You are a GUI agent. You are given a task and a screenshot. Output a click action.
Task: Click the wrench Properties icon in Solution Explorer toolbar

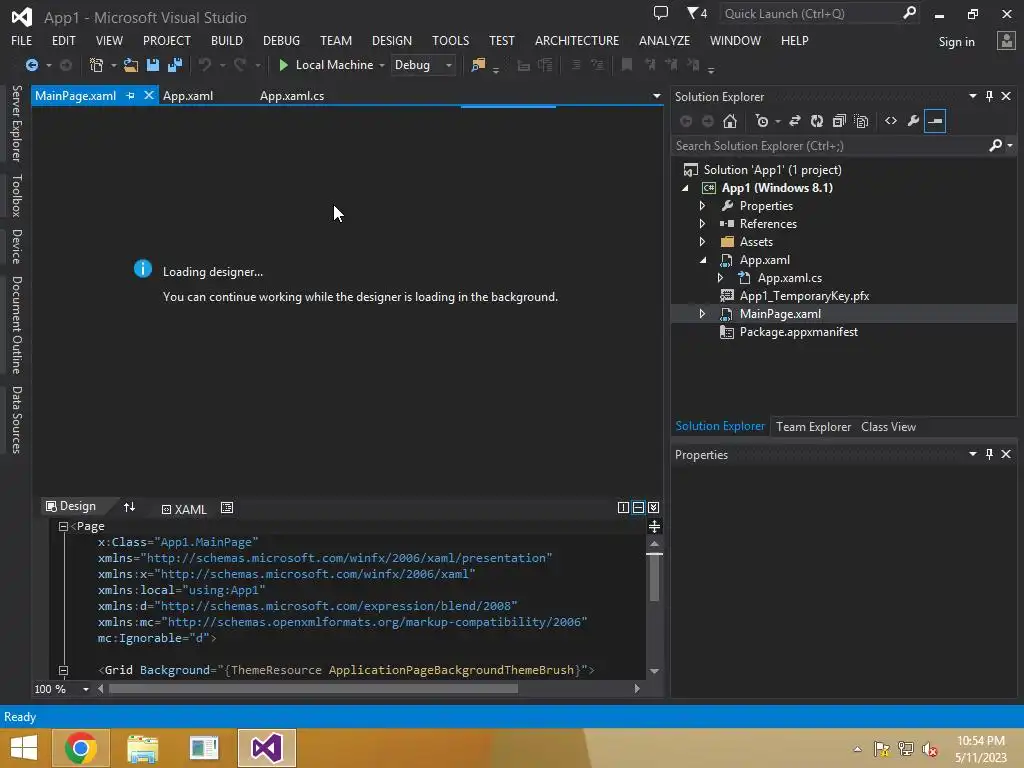(913, 121)
